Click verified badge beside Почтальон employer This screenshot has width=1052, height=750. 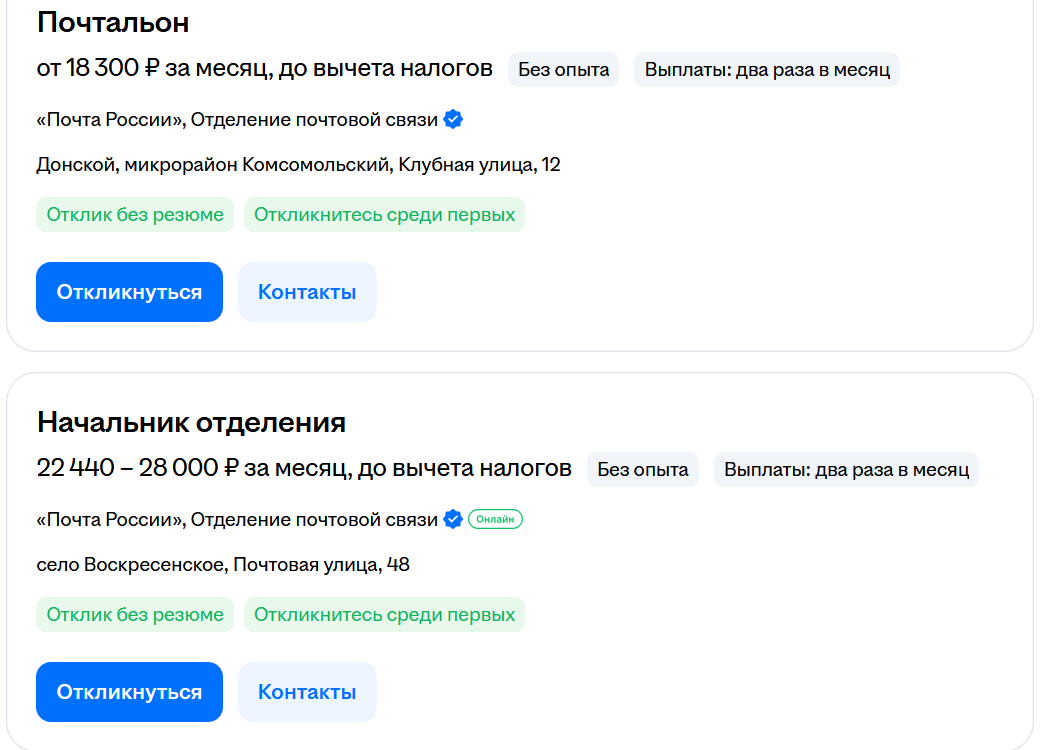[x=453, y=120]
